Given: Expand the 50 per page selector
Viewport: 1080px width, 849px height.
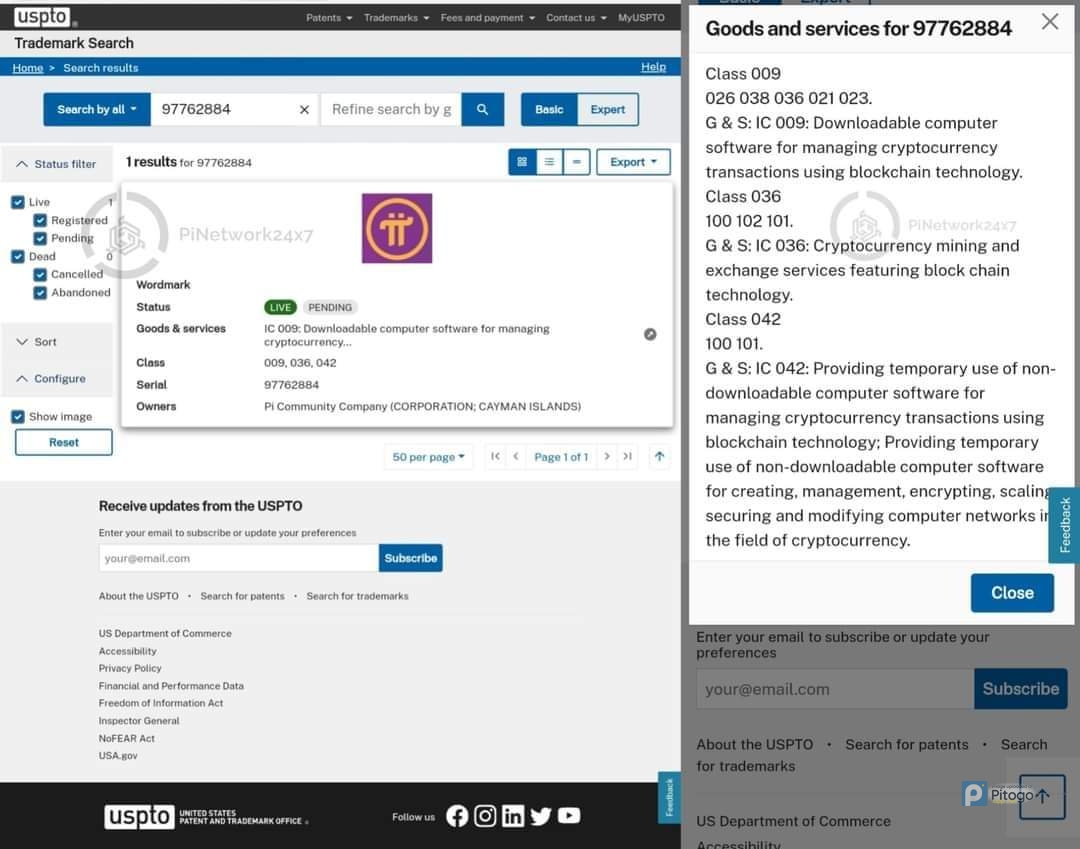Looking at the screenshot, I should point(429,457).
